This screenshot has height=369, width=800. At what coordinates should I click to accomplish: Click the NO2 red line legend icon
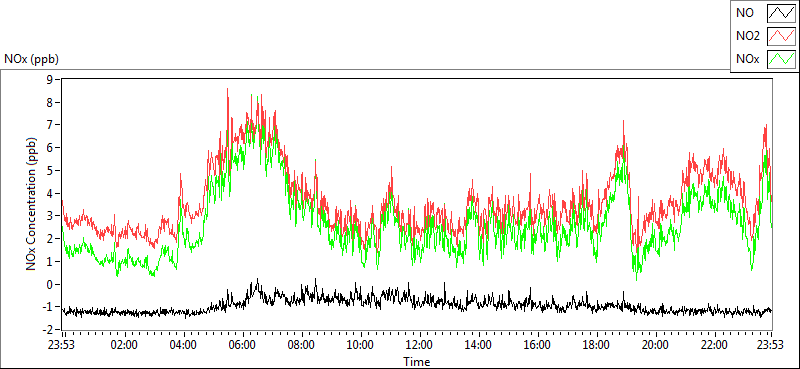pos(782,36)
